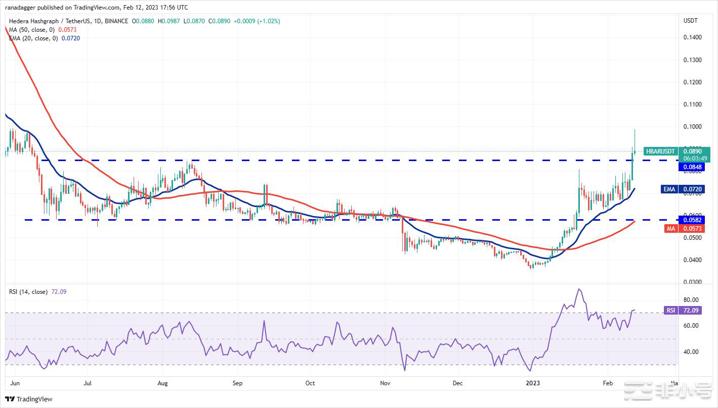Click the Aug label on time axis
Viewport: 718px width, 408px height.
[x=163, y=381]
